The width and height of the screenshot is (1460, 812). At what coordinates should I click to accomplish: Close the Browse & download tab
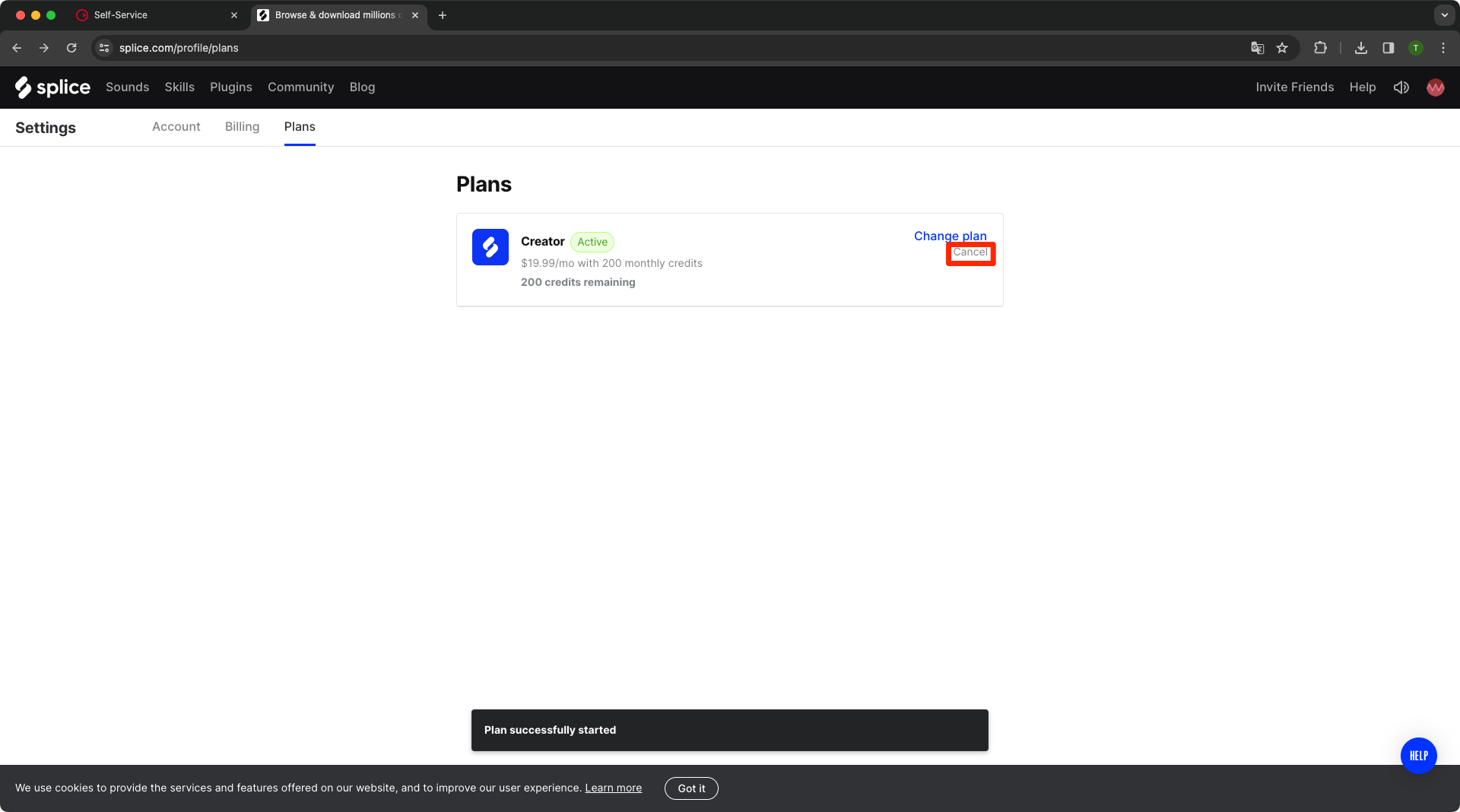415,15
